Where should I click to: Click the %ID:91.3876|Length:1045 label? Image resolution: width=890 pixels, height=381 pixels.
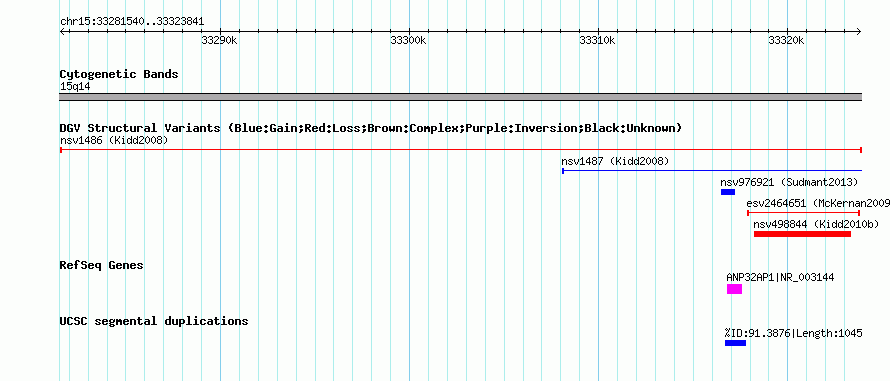[794, 333]
